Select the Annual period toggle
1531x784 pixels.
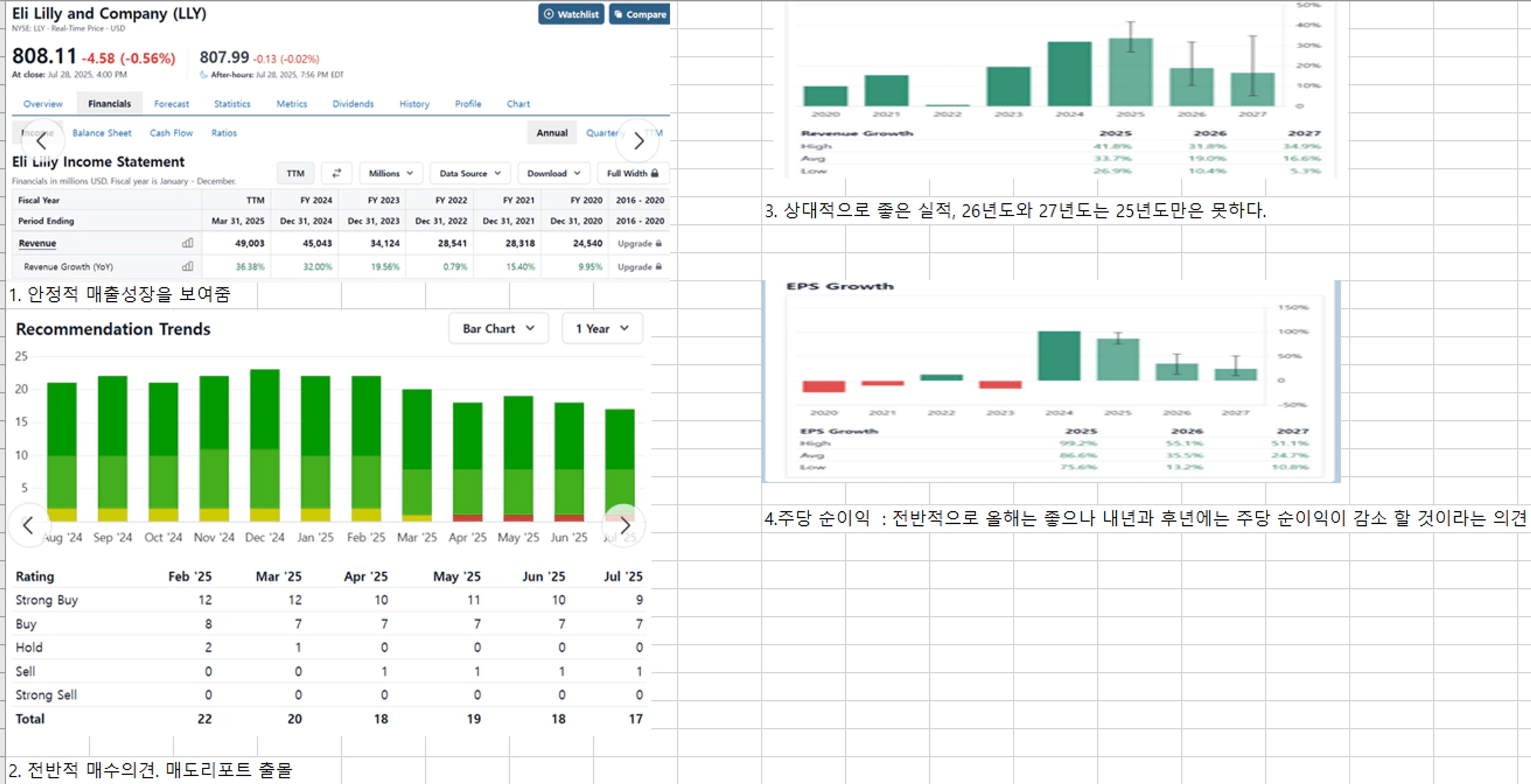[552, 132]
